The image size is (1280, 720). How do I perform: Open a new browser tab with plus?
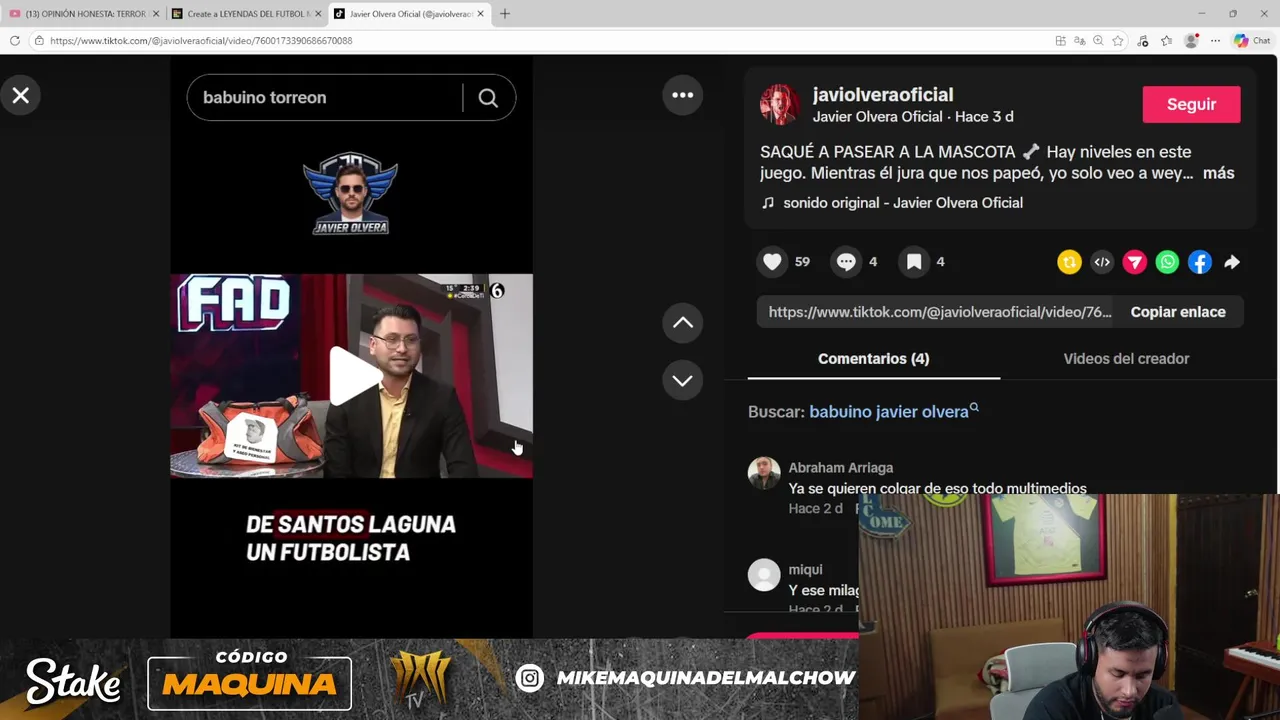click(x=505, y=14)
